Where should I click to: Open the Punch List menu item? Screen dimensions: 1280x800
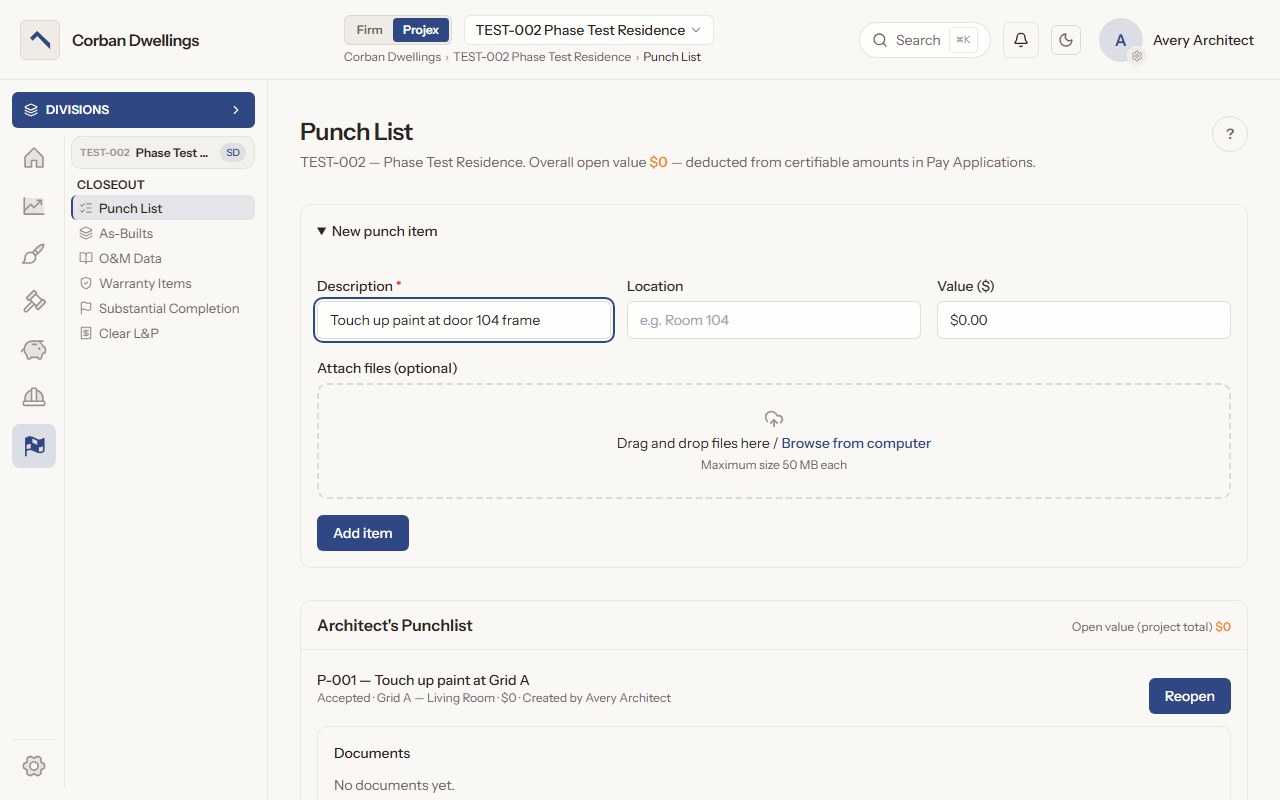pos(163,208)
